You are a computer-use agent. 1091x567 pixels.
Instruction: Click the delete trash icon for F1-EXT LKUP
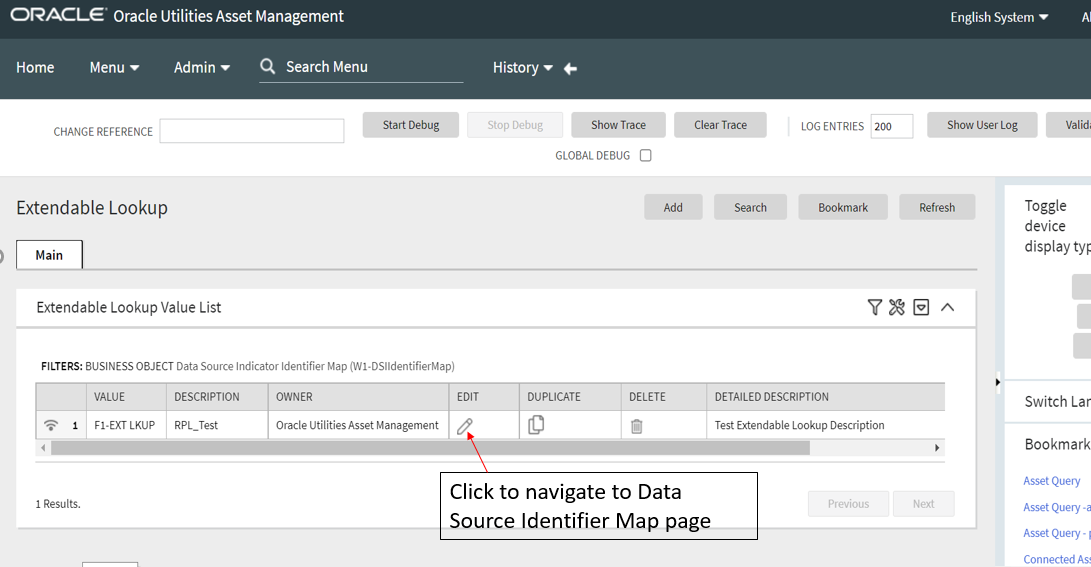[637, 426]
